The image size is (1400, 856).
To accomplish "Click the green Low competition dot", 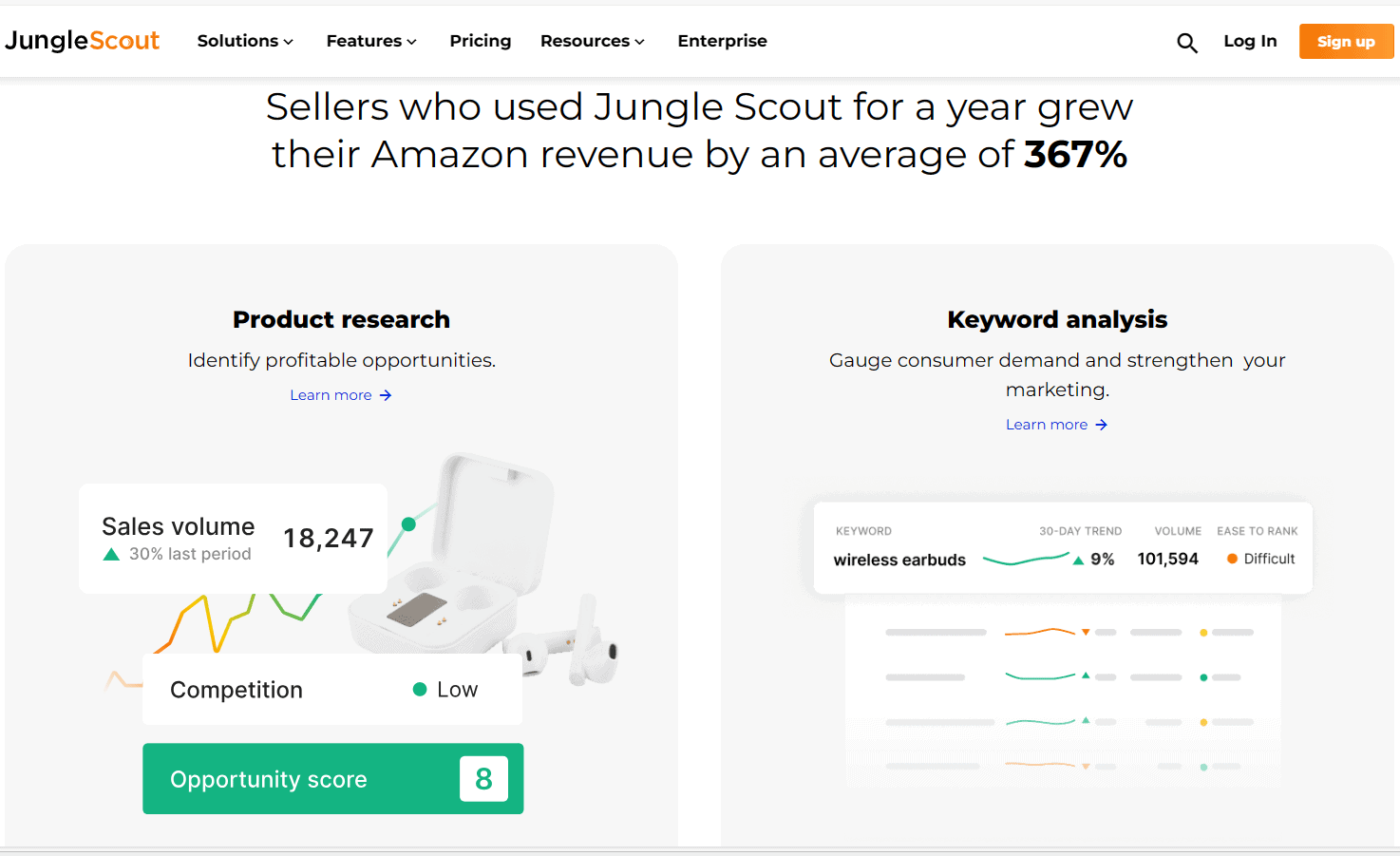I will pos(420,690).
